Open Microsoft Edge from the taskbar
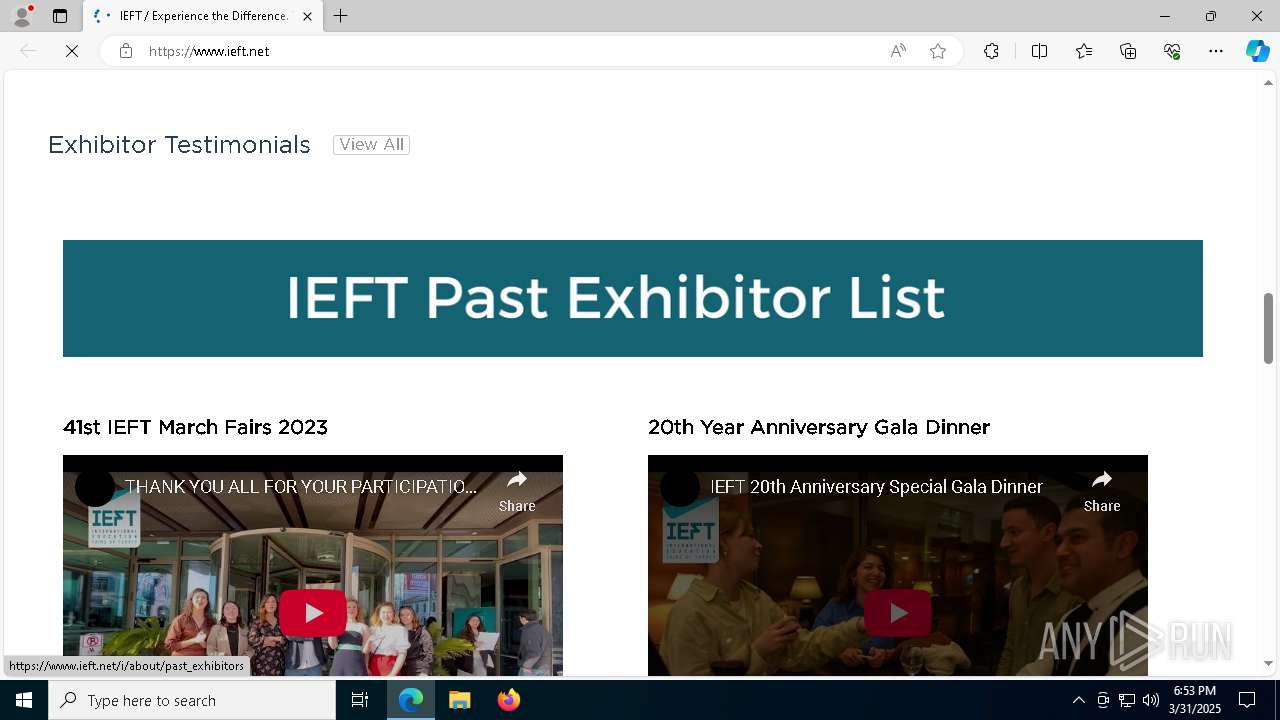 click(411, 700)
